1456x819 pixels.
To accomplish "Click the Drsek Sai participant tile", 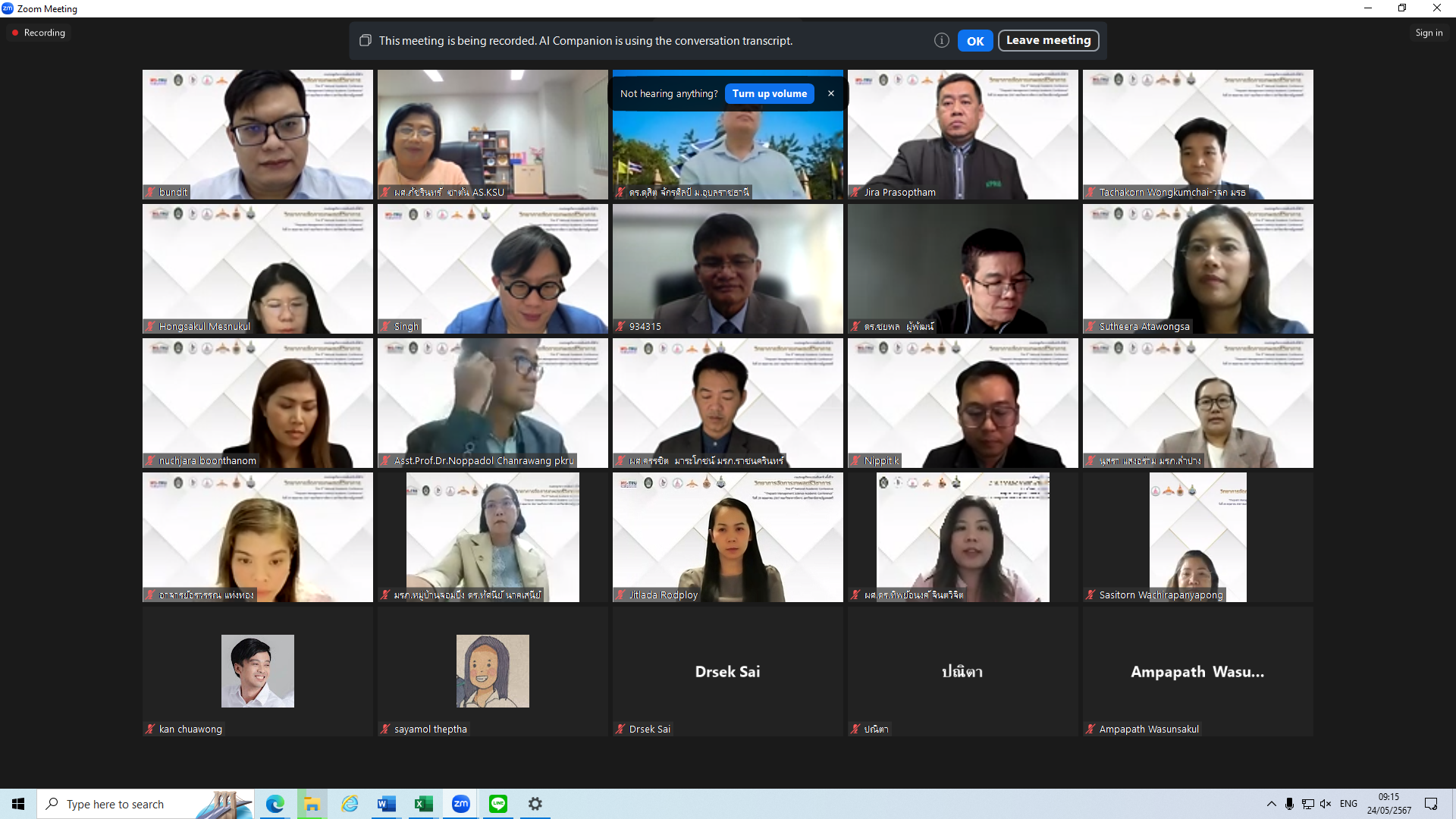I will [727, 671].
